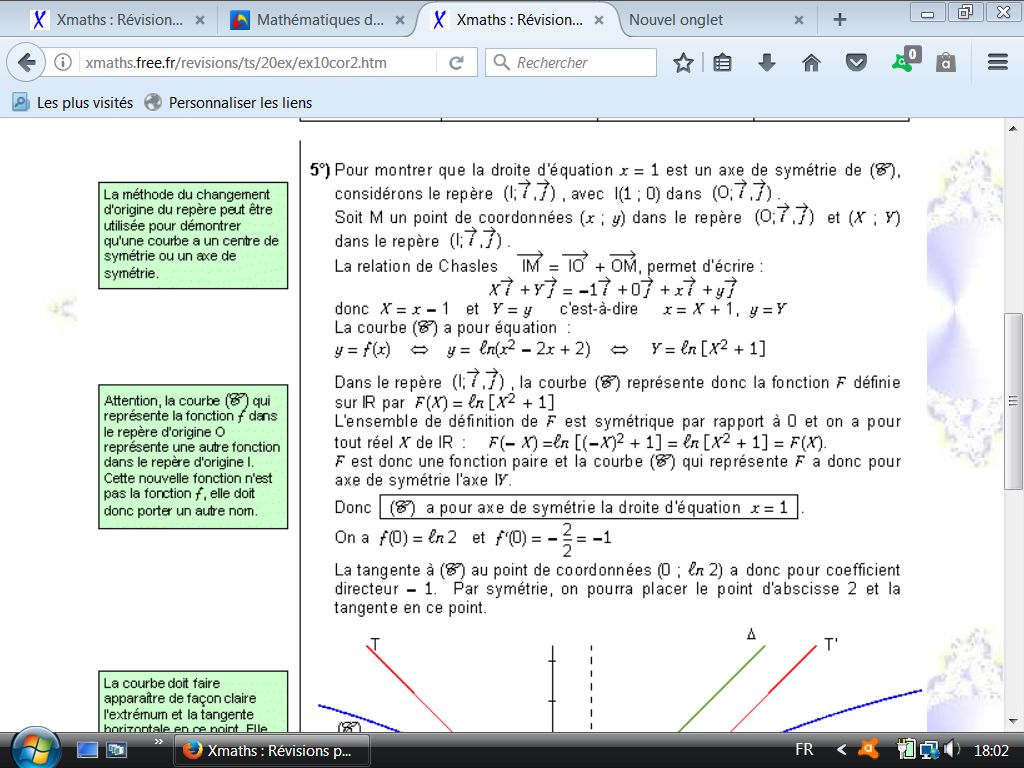Expand quick launch overflow chevron
The width and height of the screenshot is (1024, 768).
tap(158, 741)
